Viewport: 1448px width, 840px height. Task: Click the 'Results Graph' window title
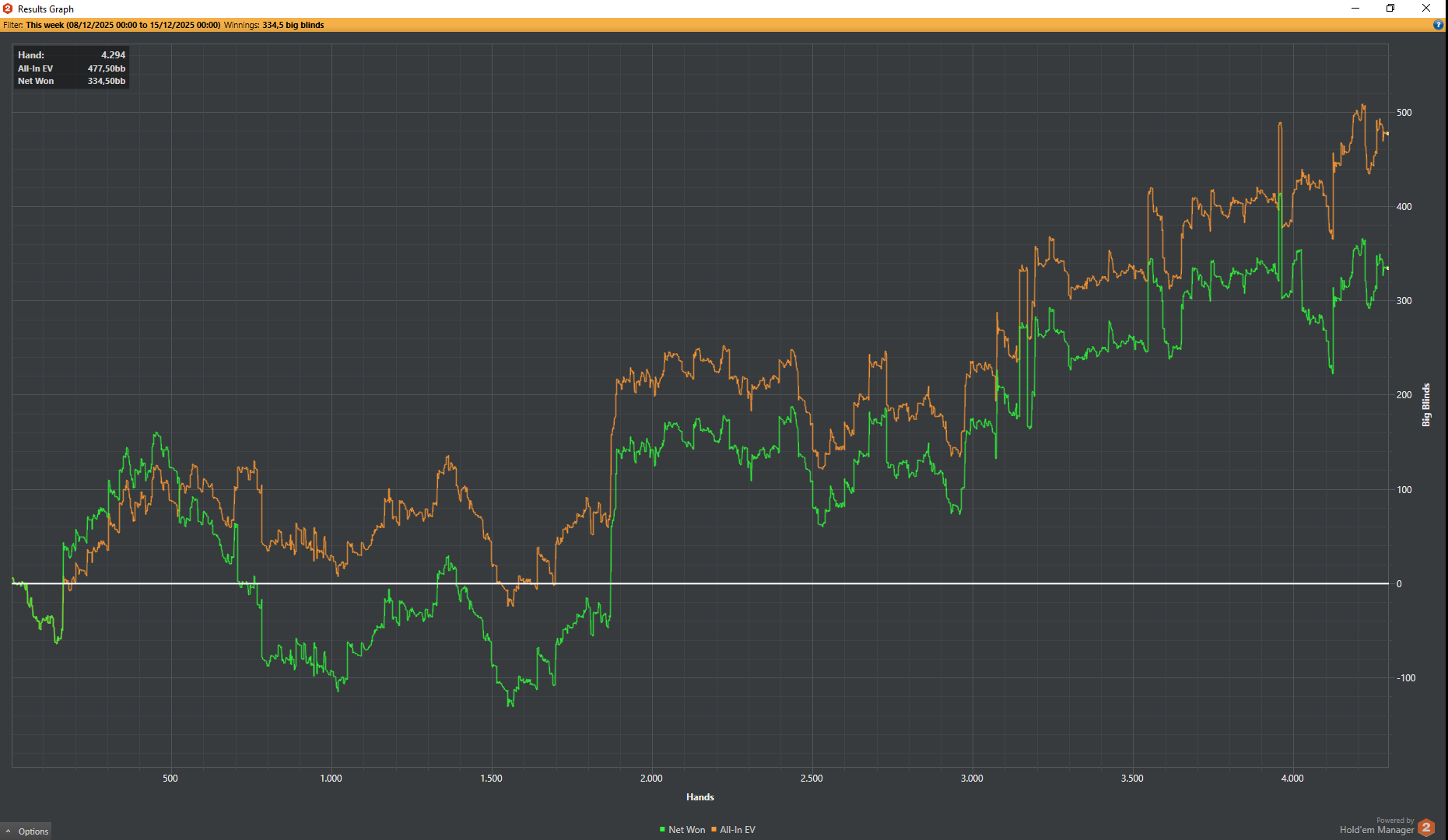[x=46, y=9]
